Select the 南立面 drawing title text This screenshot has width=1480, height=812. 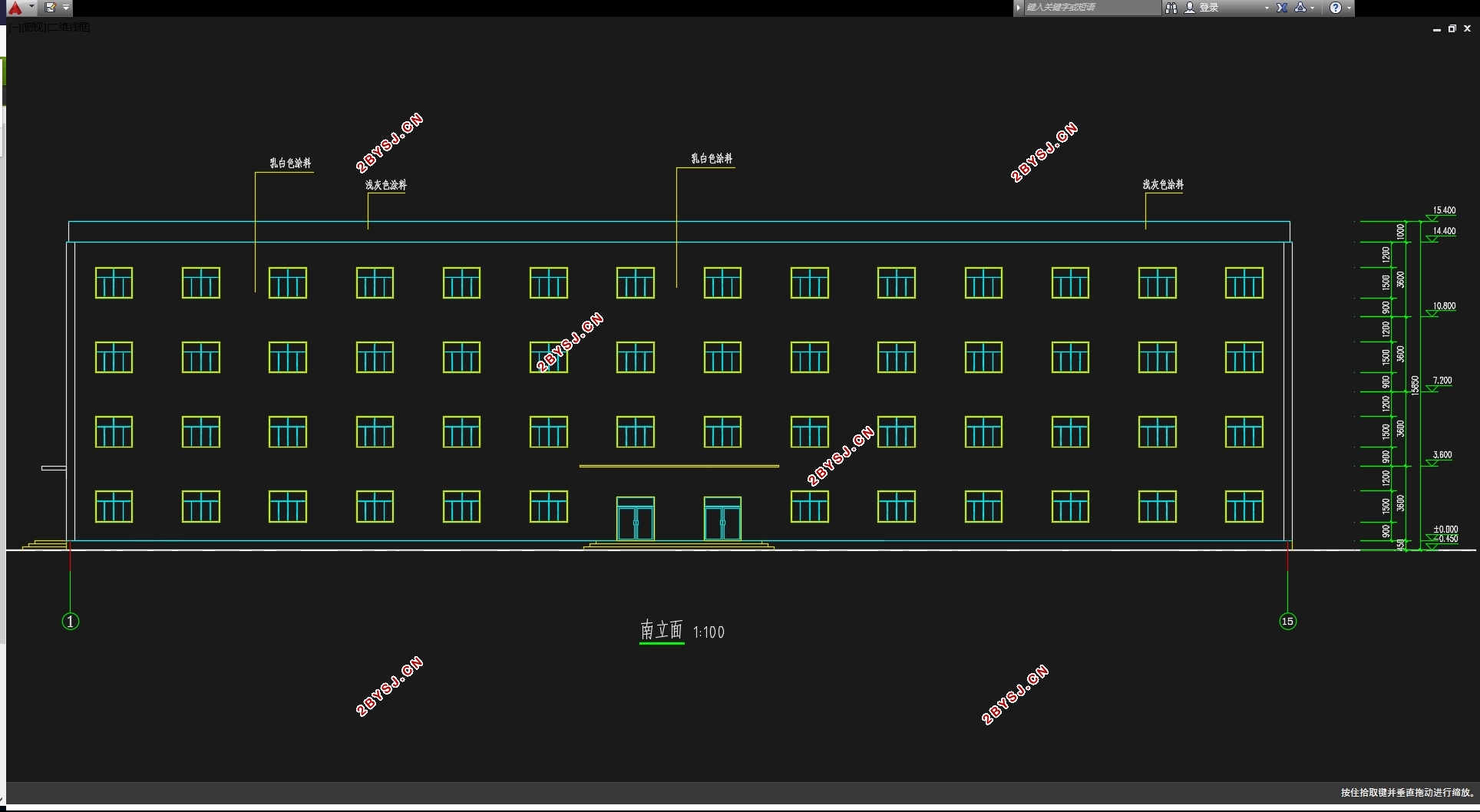662,630
